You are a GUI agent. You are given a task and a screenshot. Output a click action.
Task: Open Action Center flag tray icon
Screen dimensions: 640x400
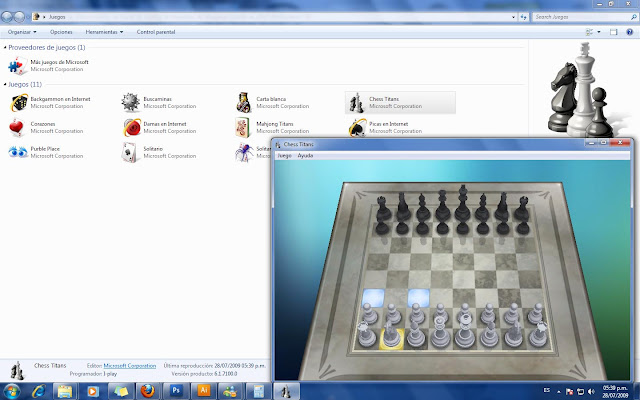coord(570,391)
